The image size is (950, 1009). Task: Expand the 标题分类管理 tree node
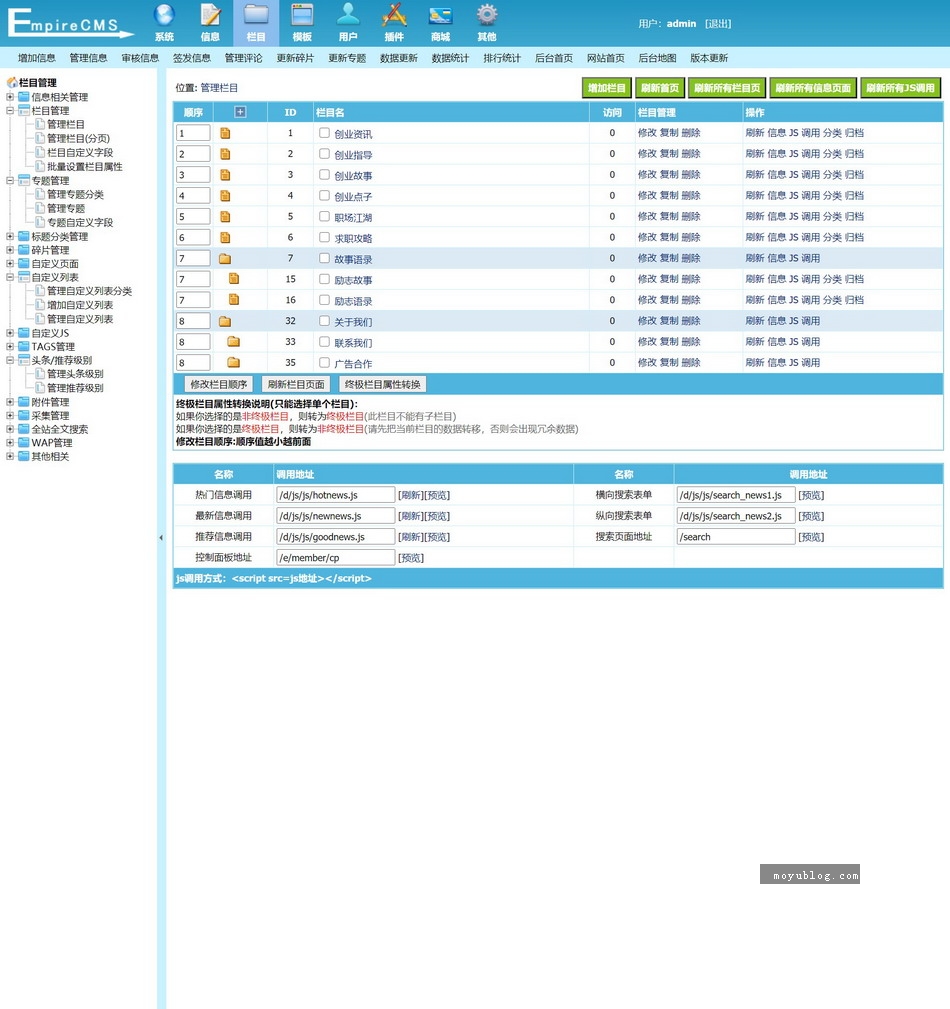10,236
